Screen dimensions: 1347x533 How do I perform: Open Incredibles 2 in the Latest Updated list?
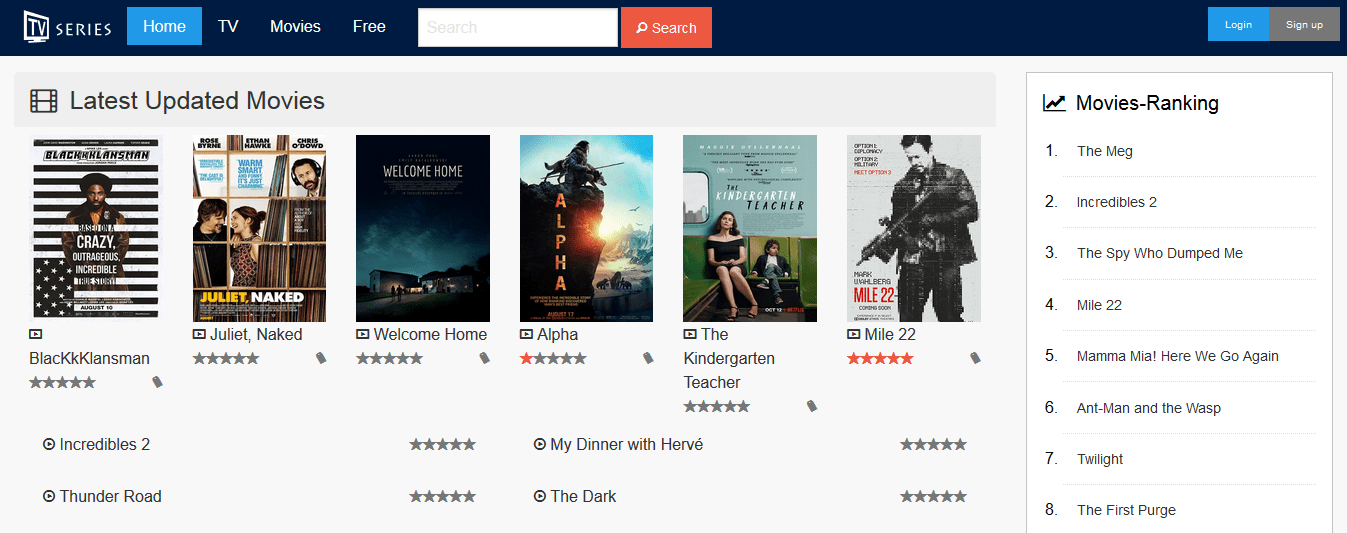pyautogui.click(x=105, y=444)
